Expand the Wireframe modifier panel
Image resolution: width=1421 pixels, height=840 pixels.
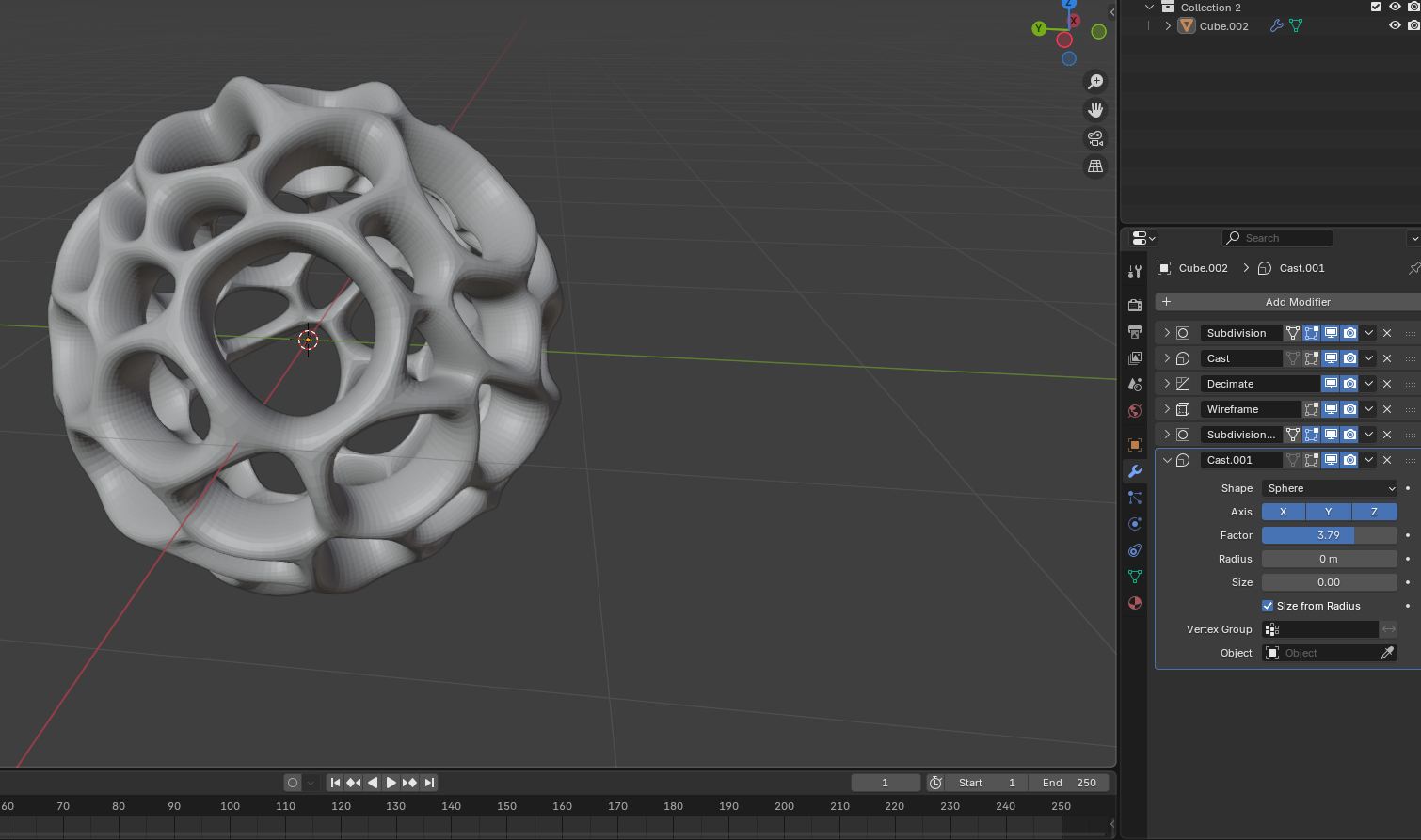[1167, 409]
